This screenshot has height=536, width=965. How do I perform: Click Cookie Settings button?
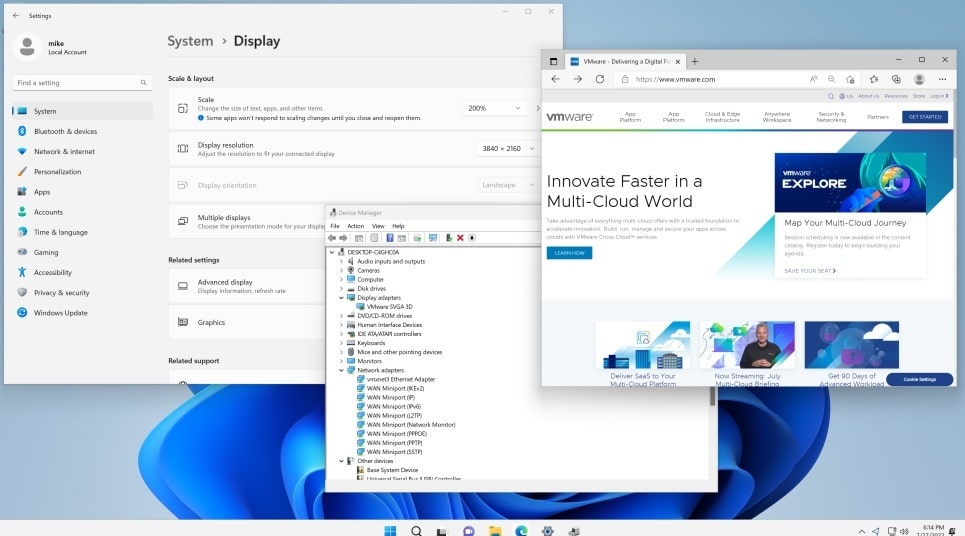pos(920,379)
